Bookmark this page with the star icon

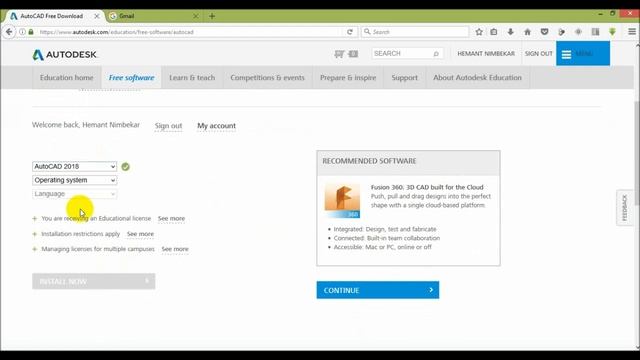coord(479,32)
